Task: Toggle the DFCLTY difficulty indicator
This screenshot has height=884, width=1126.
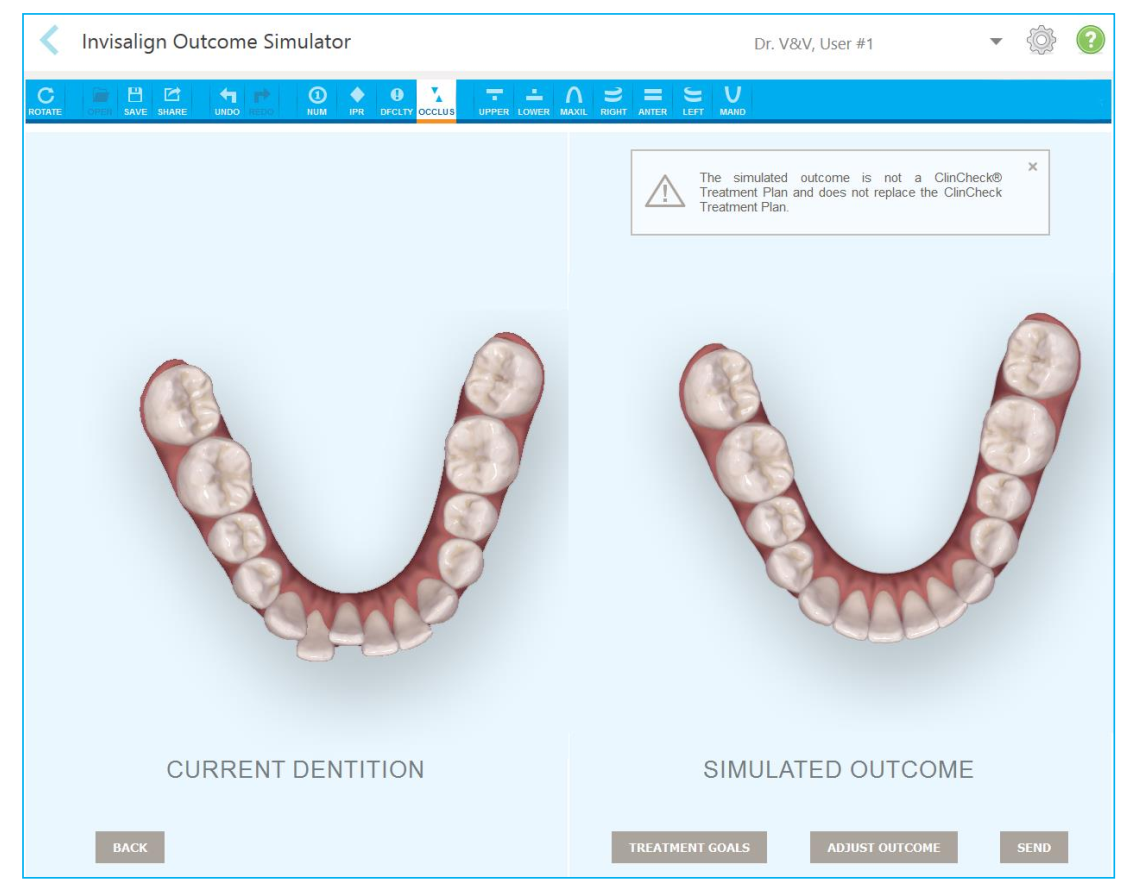Action: [x=396, y=100]
